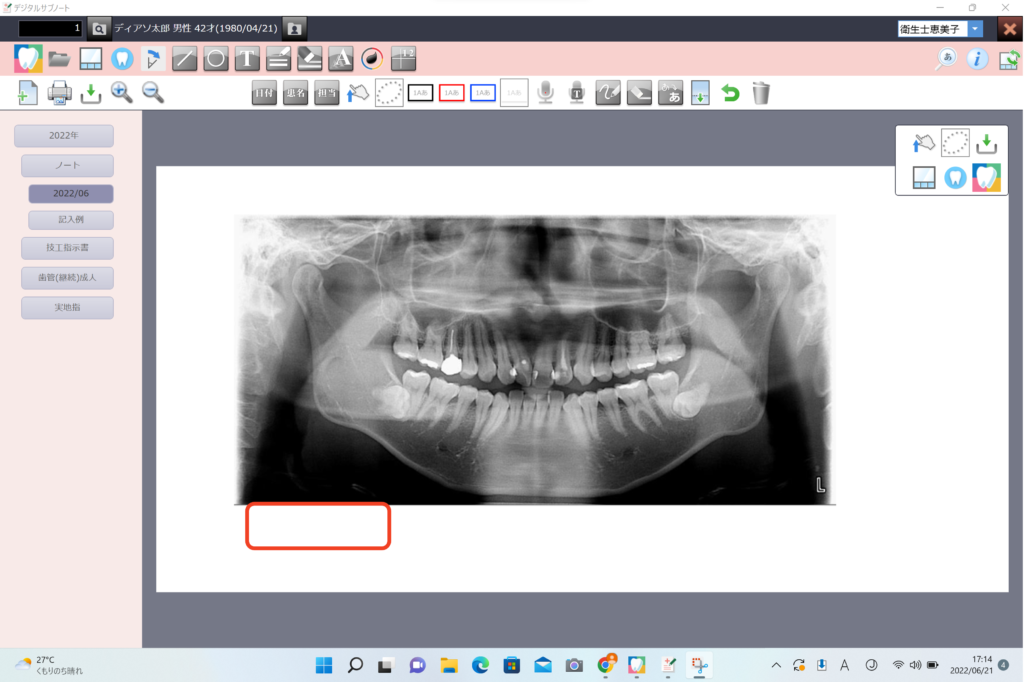The height and width of the screenshot is (682, 1024).
Task: Select the circle shape tool
Action: coord(215,59)
